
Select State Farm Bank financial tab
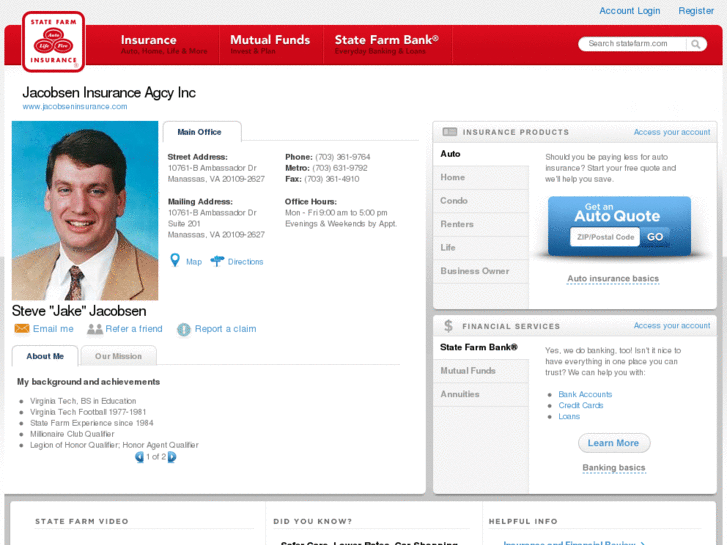(481, 347)
